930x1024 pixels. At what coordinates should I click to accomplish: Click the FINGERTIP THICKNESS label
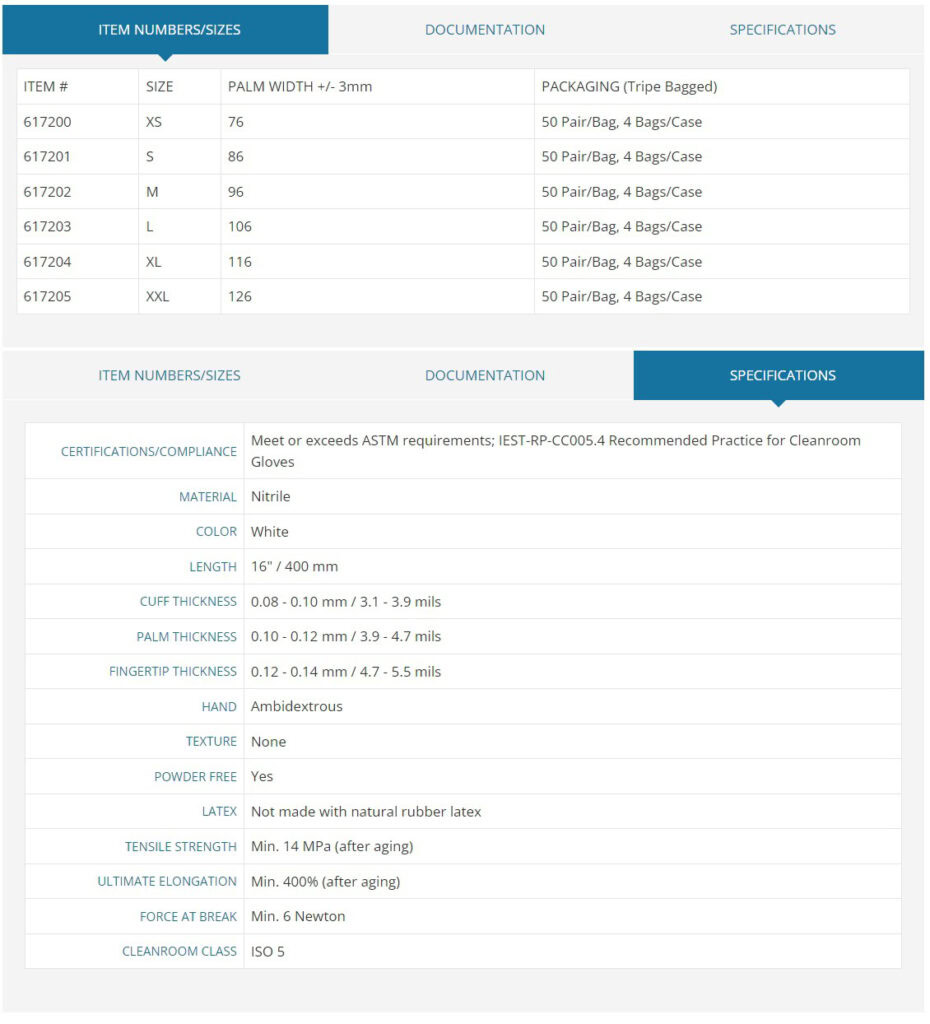point(173,671)
